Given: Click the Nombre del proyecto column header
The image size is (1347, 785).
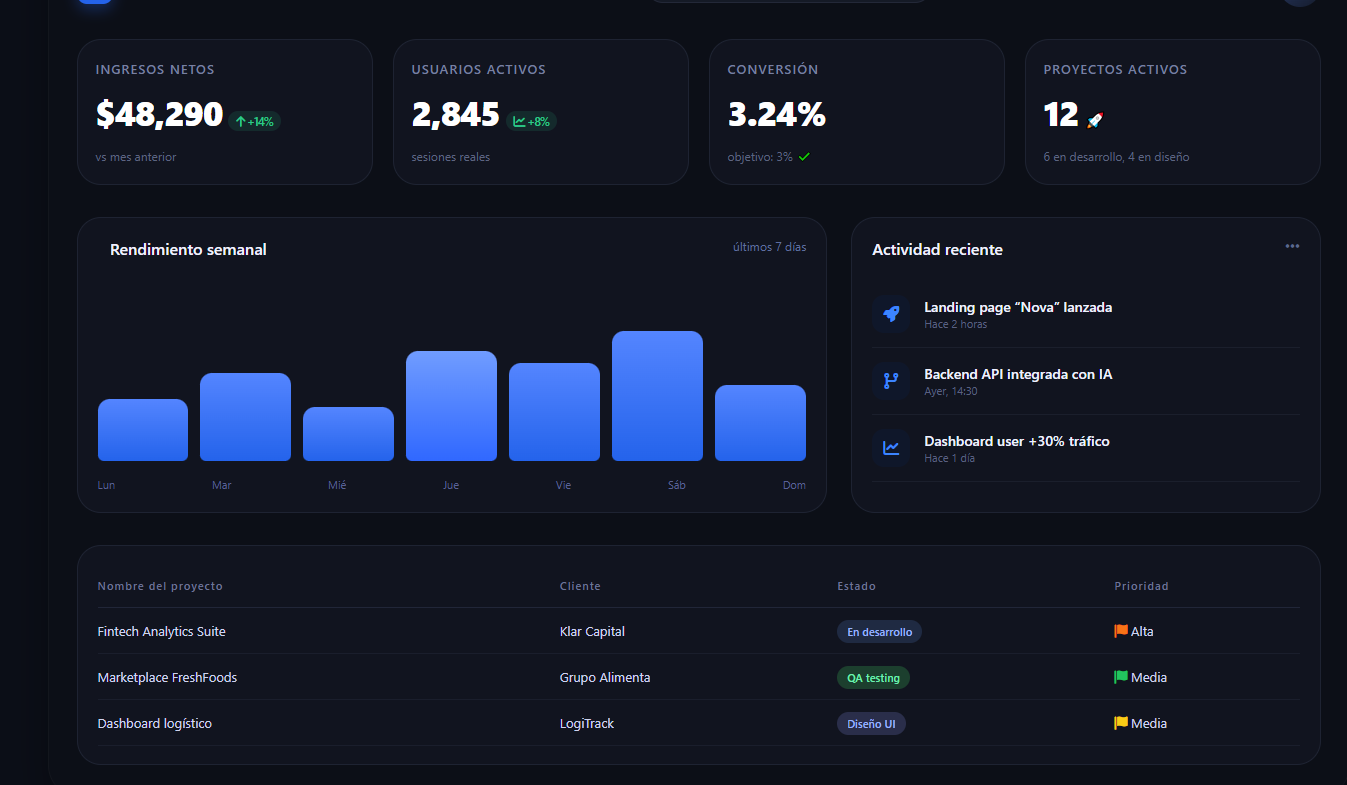Looking at the screenshot, I should coord(160,586).
